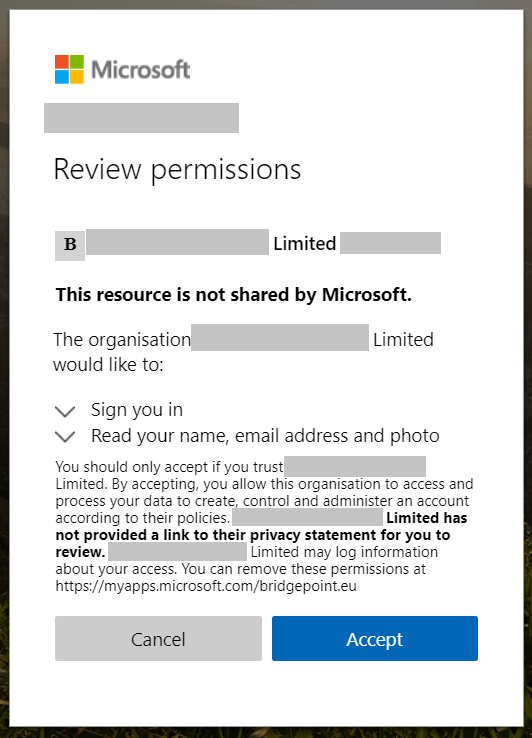Click the Microsoft wordmark text

click(x=140, y=70)
